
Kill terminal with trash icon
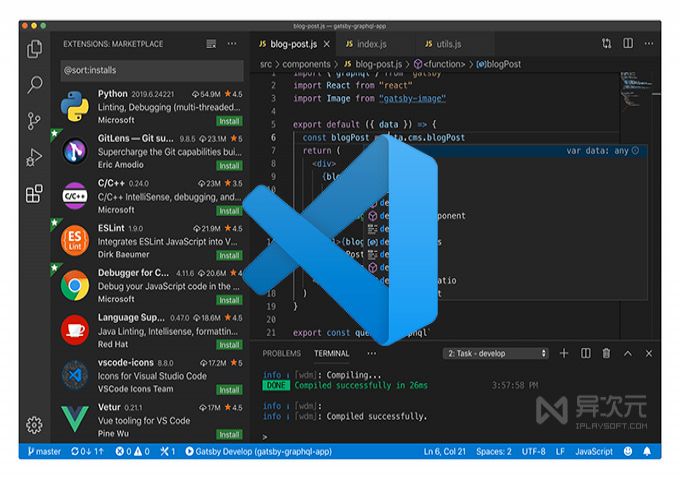pyautogui.click(x=606, y=353)
